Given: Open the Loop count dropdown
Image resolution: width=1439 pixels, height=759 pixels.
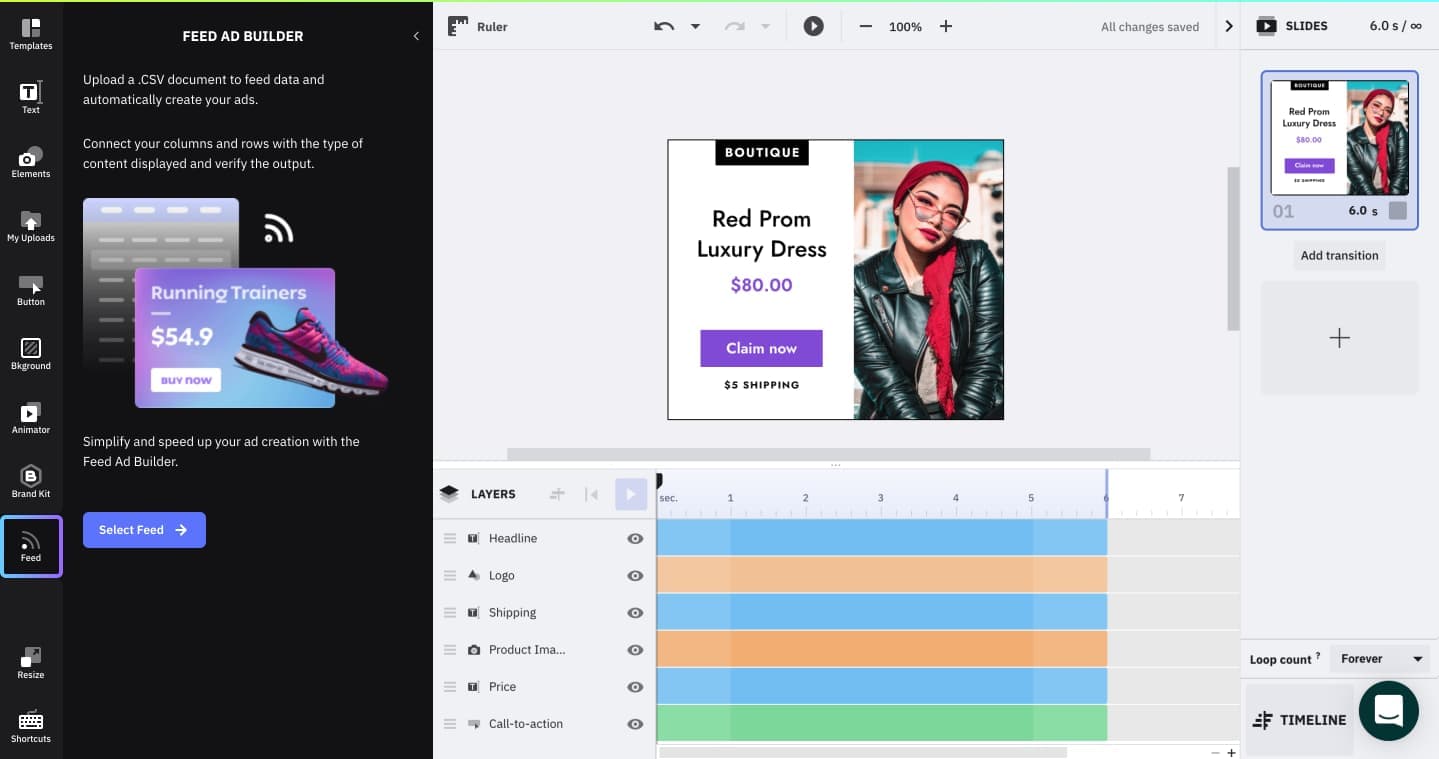Looking at the screenshot, I should click(x=1381, y=658).
